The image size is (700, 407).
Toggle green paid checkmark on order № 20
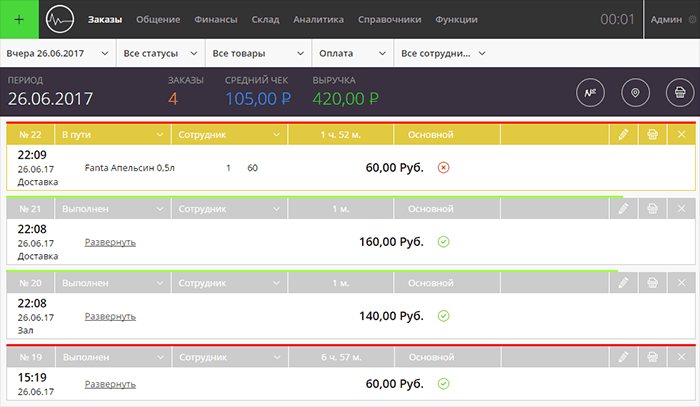click(444, 316)
